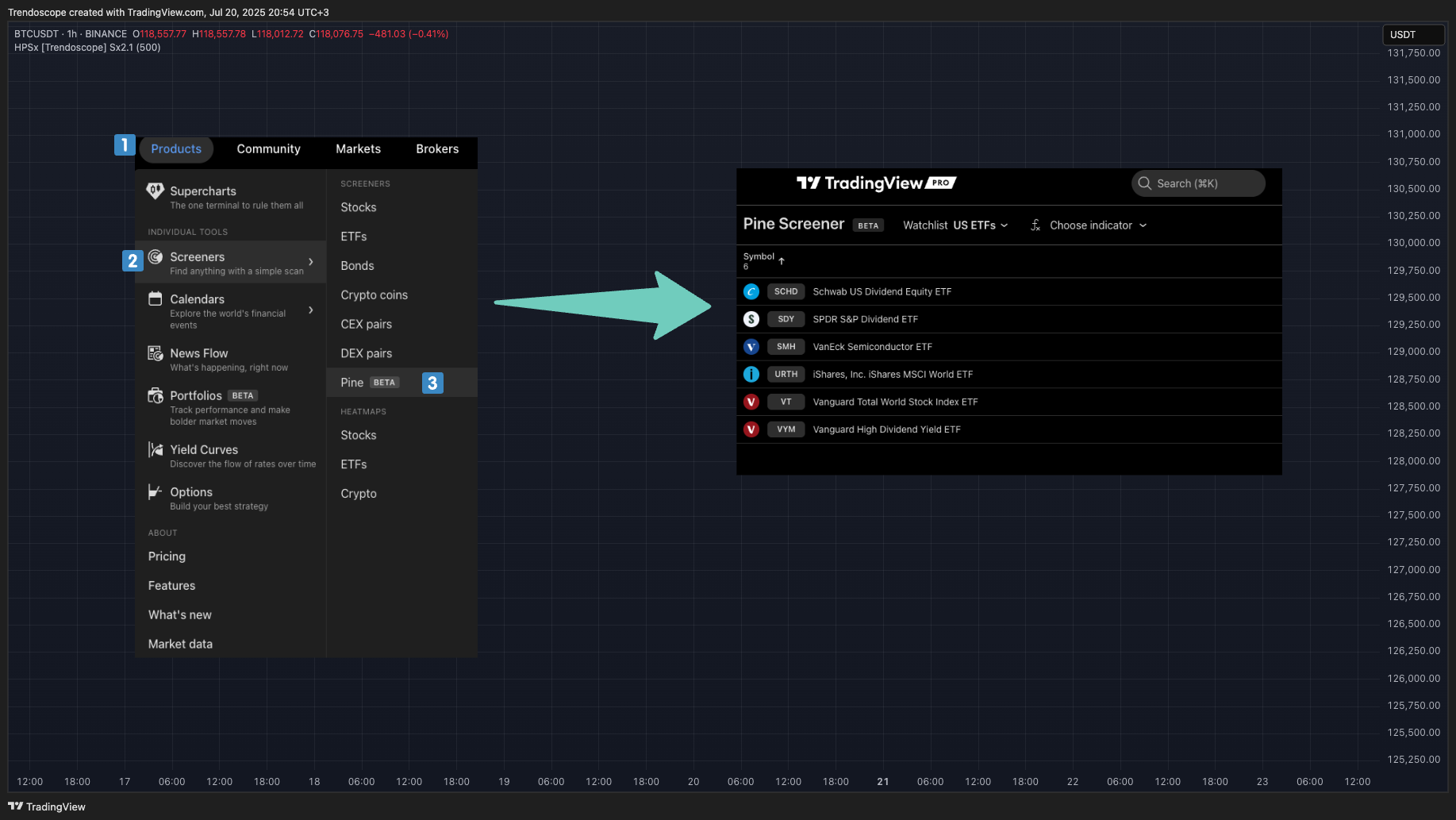Select the VYM ticker badge
The height and width of the screenshot is (820, 1456).
(786, 429)
